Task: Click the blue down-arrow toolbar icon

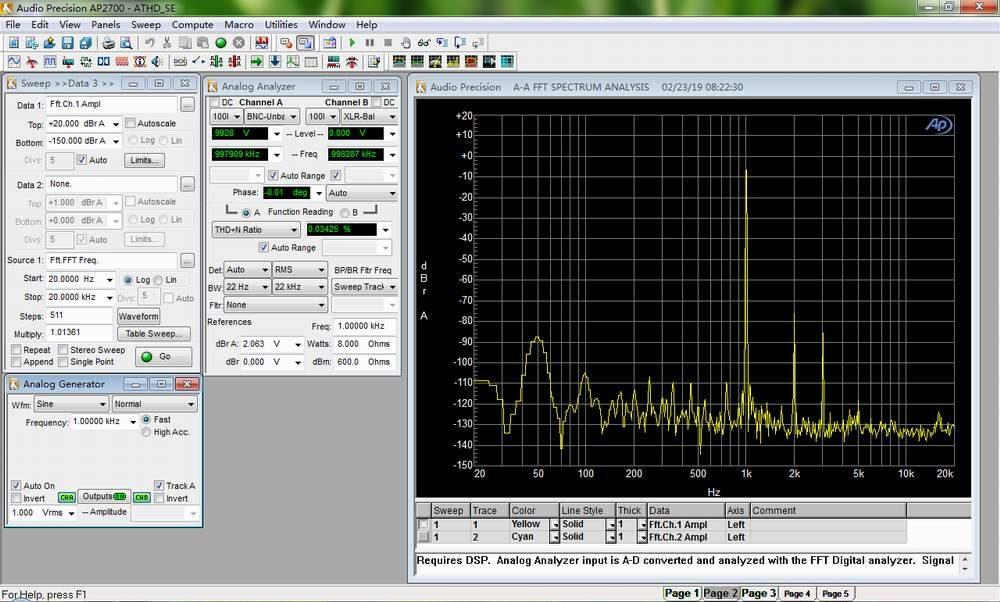Action: 275,61
